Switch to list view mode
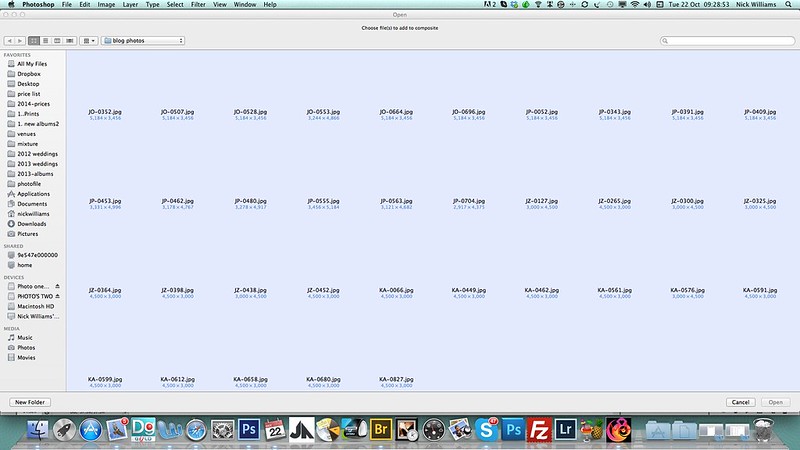 click(45, 41)
